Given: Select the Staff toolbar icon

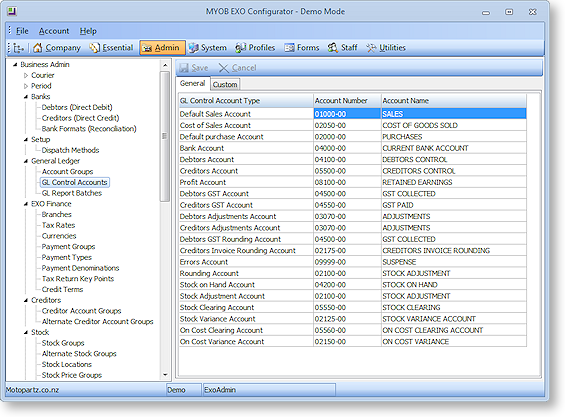Looking at the screenshot, I should 332,48.
